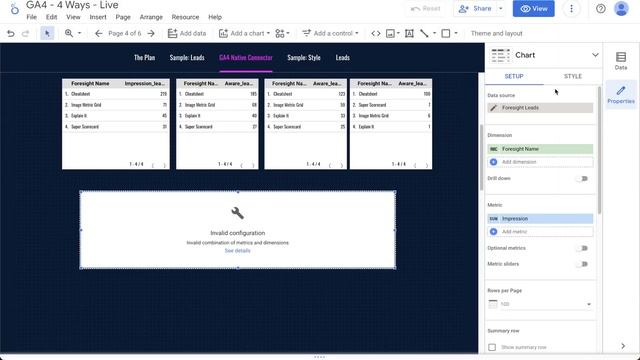
Task: Open the Edit menu
Action: click(51, 17)
